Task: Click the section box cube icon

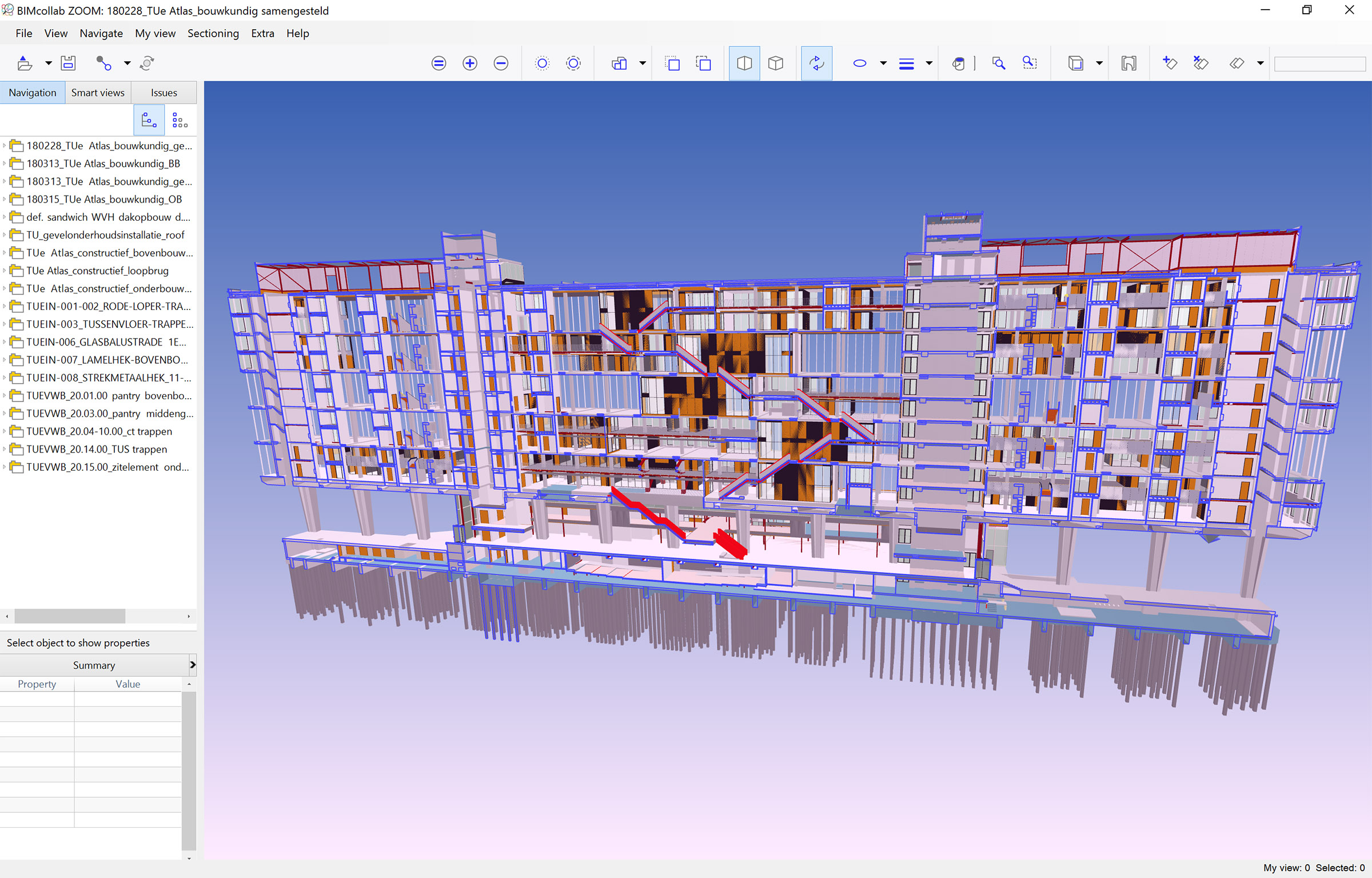Action: [1076, 63]
